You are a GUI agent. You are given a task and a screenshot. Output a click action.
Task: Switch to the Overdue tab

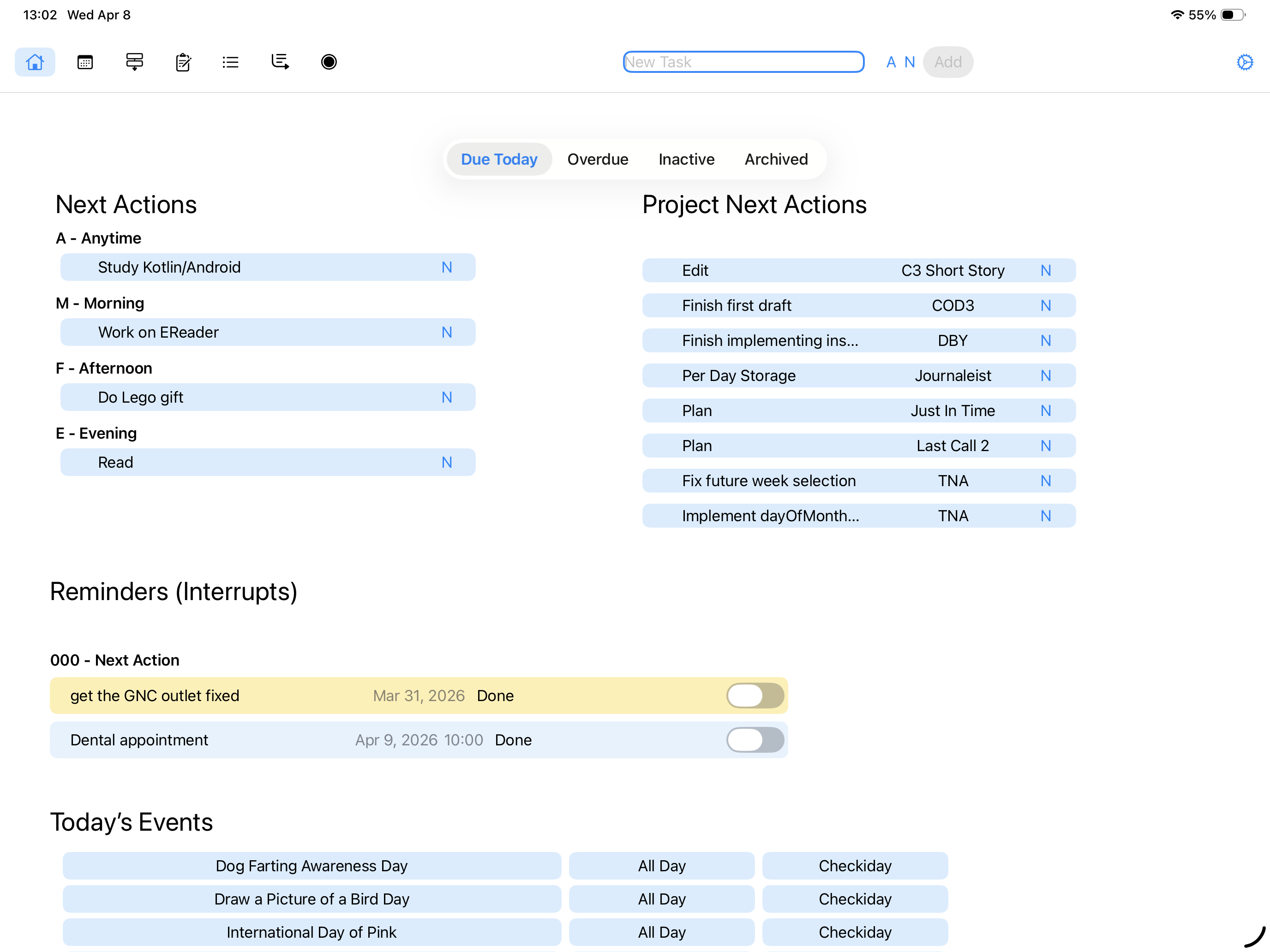(597, 159)
